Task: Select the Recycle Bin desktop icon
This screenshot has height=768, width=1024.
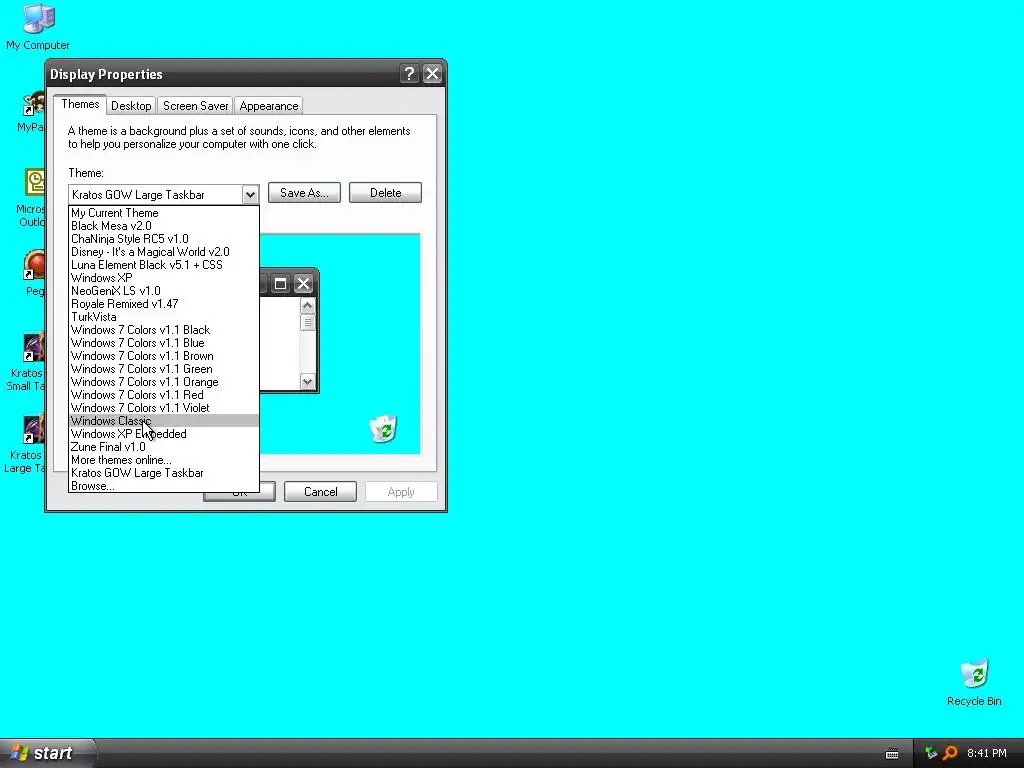Action: point(974,682)
